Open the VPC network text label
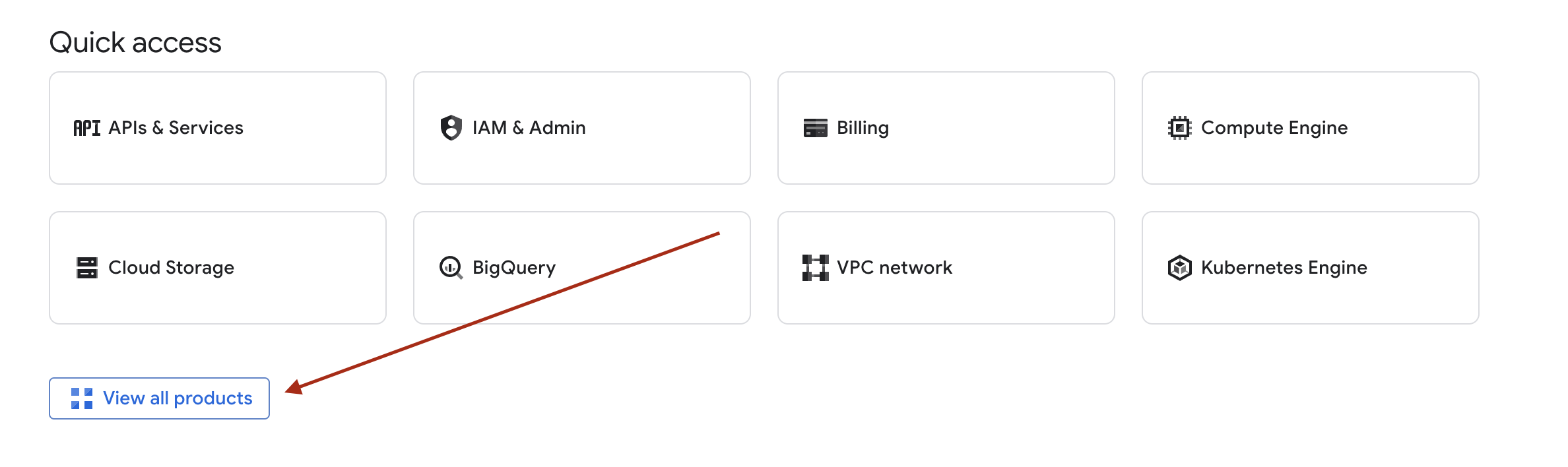The height and width of the screenshot is (467, 1568). click(894, 268)
